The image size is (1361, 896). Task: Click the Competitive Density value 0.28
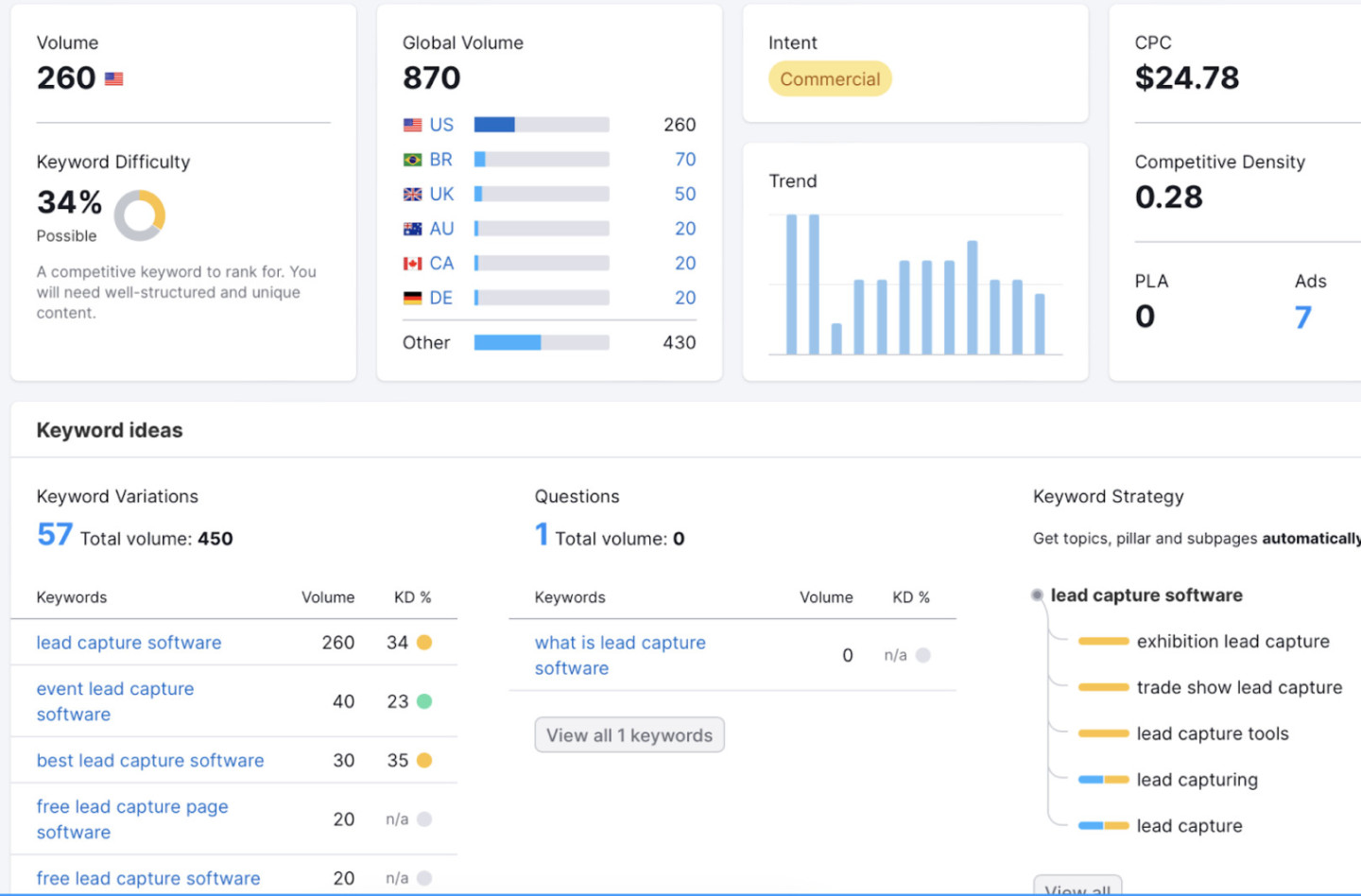click(x=1169, y=197)
